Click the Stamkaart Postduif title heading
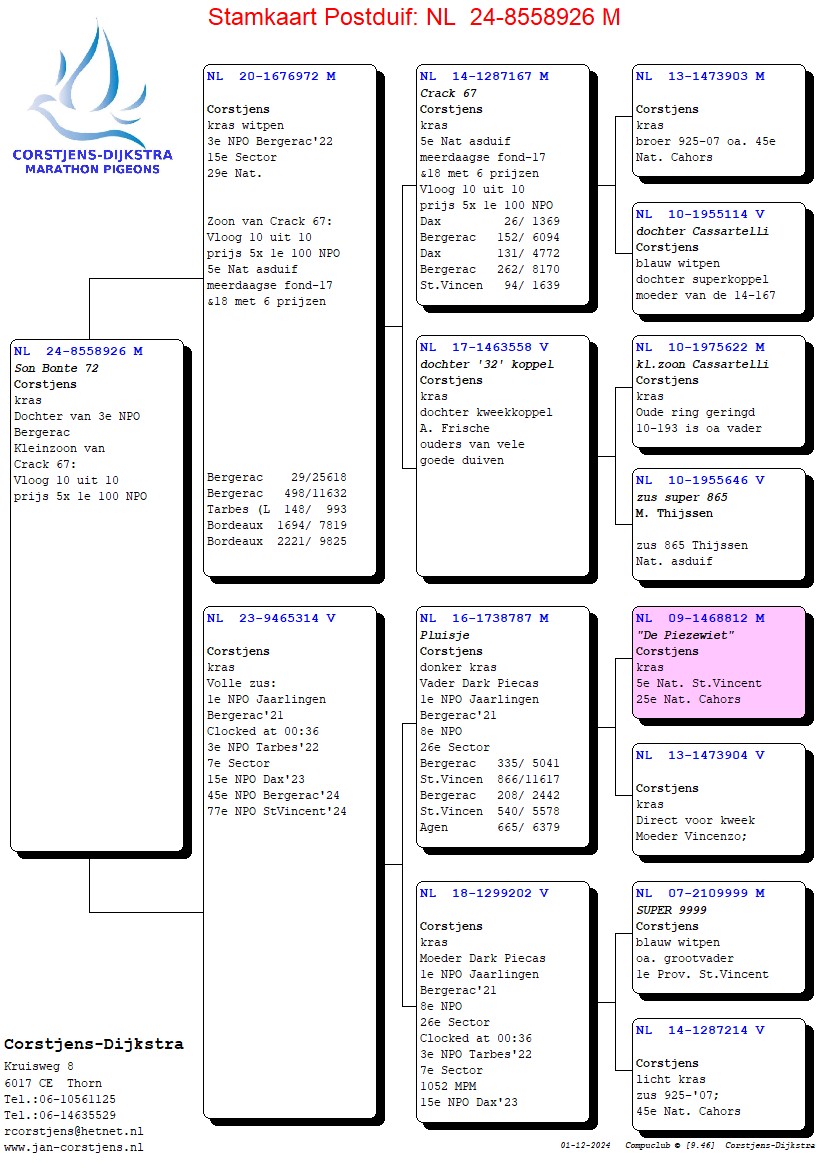Screen dimensions: 816x1172 point(413,17)
